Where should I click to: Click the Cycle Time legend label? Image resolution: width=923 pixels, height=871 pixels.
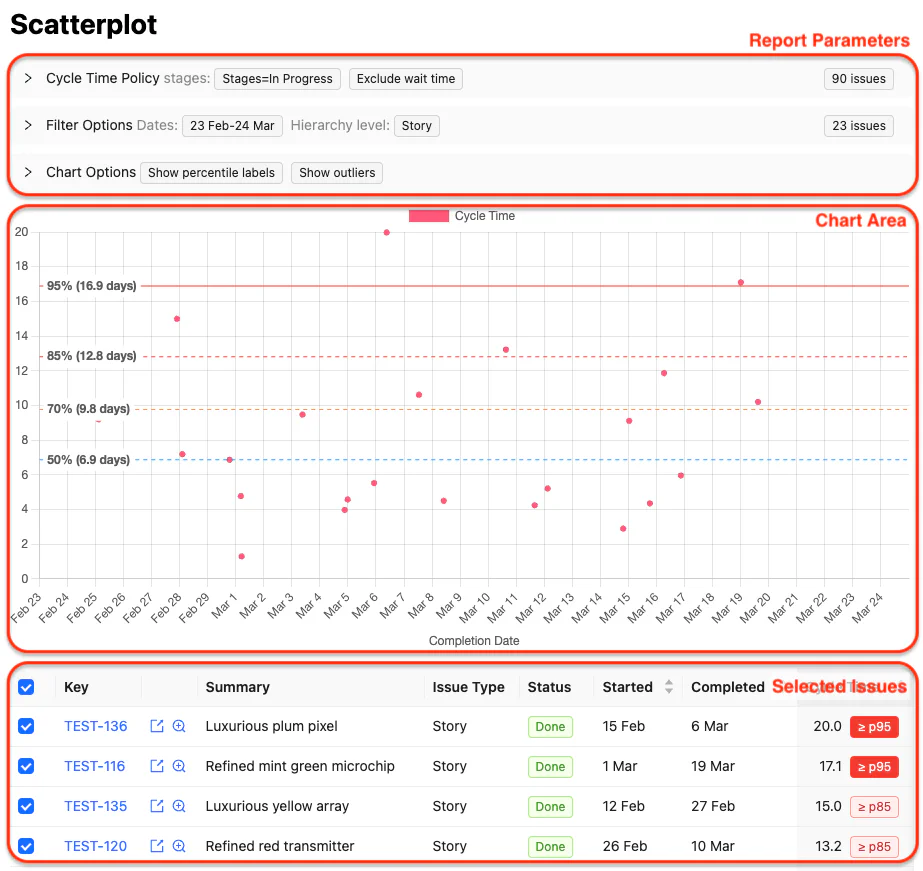click(x=485, y=216)
